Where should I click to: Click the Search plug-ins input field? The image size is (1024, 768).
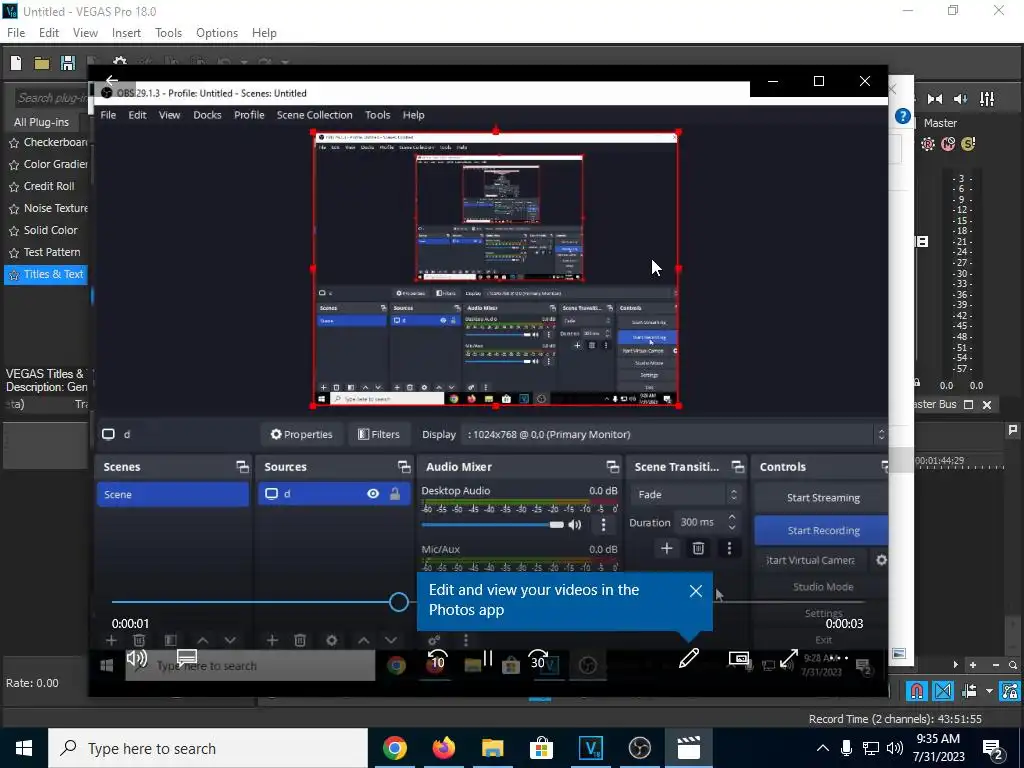tap(52, 98)
